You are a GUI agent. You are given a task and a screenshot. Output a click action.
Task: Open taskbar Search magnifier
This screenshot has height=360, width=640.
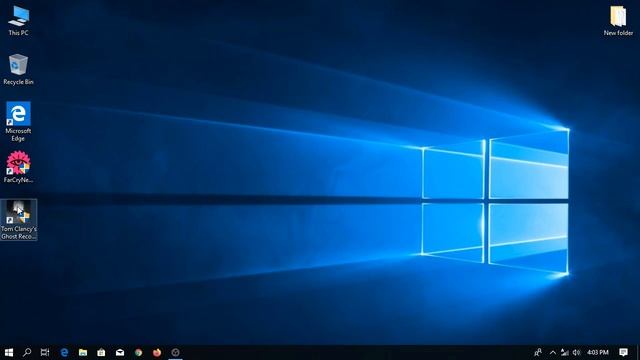coord(27,352)
